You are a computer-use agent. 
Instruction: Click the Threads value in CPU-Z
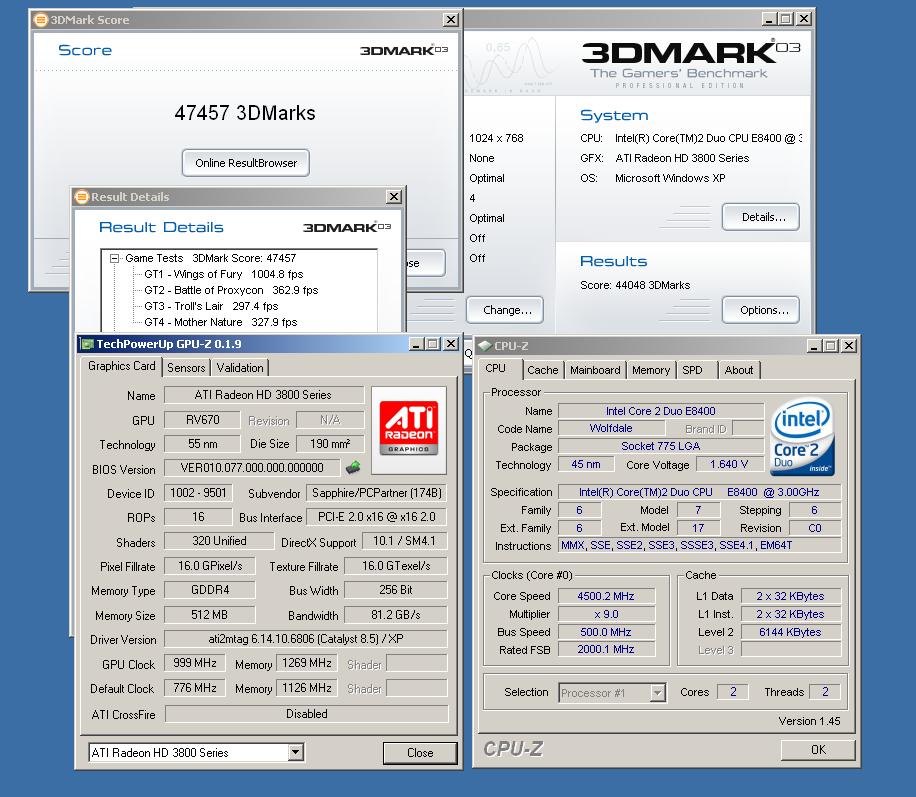(x=825, y=692)
